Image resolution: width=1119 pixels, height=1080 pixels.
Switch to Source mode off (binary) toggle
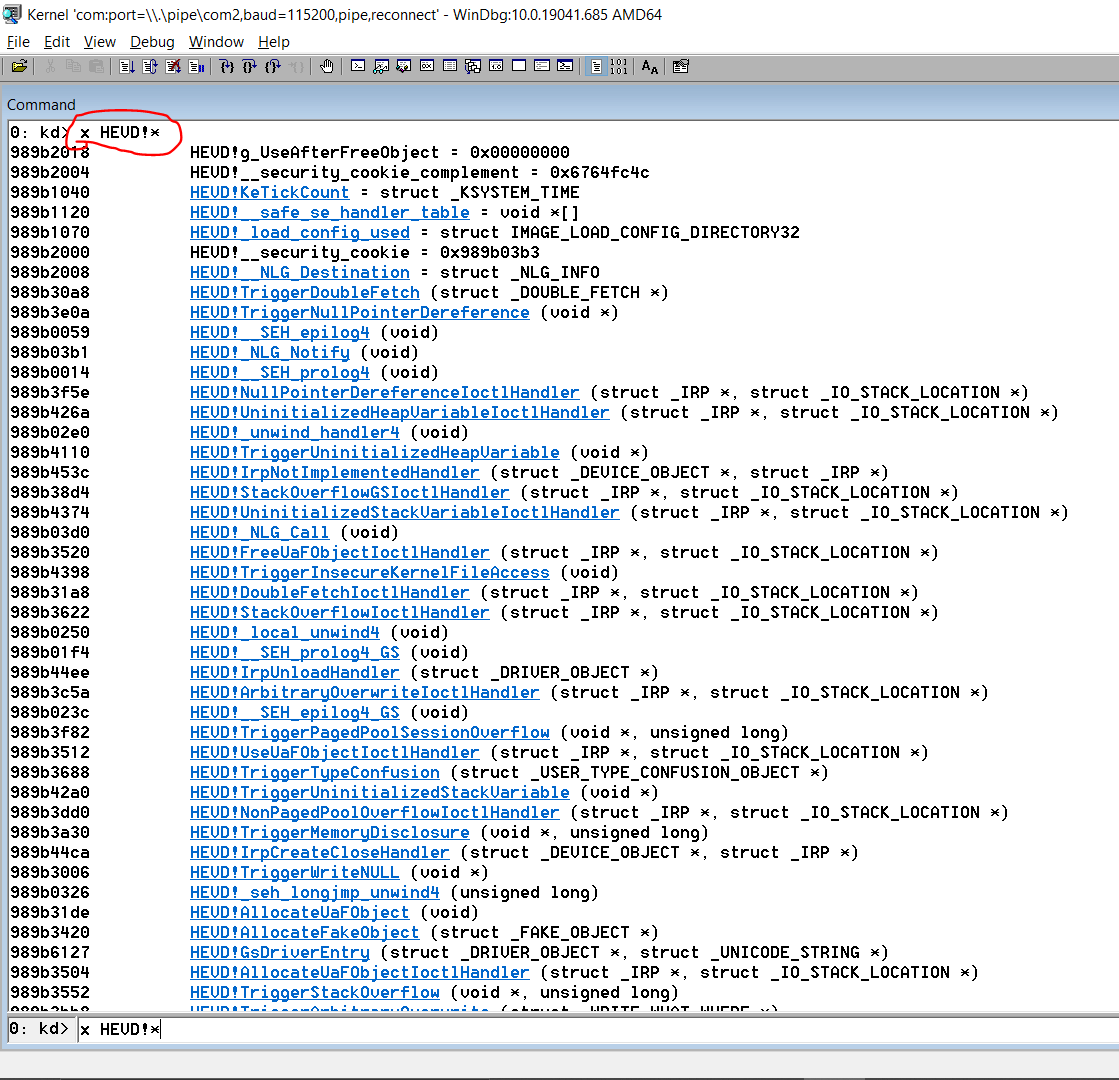pyautogui.click(x=619, y=67)
